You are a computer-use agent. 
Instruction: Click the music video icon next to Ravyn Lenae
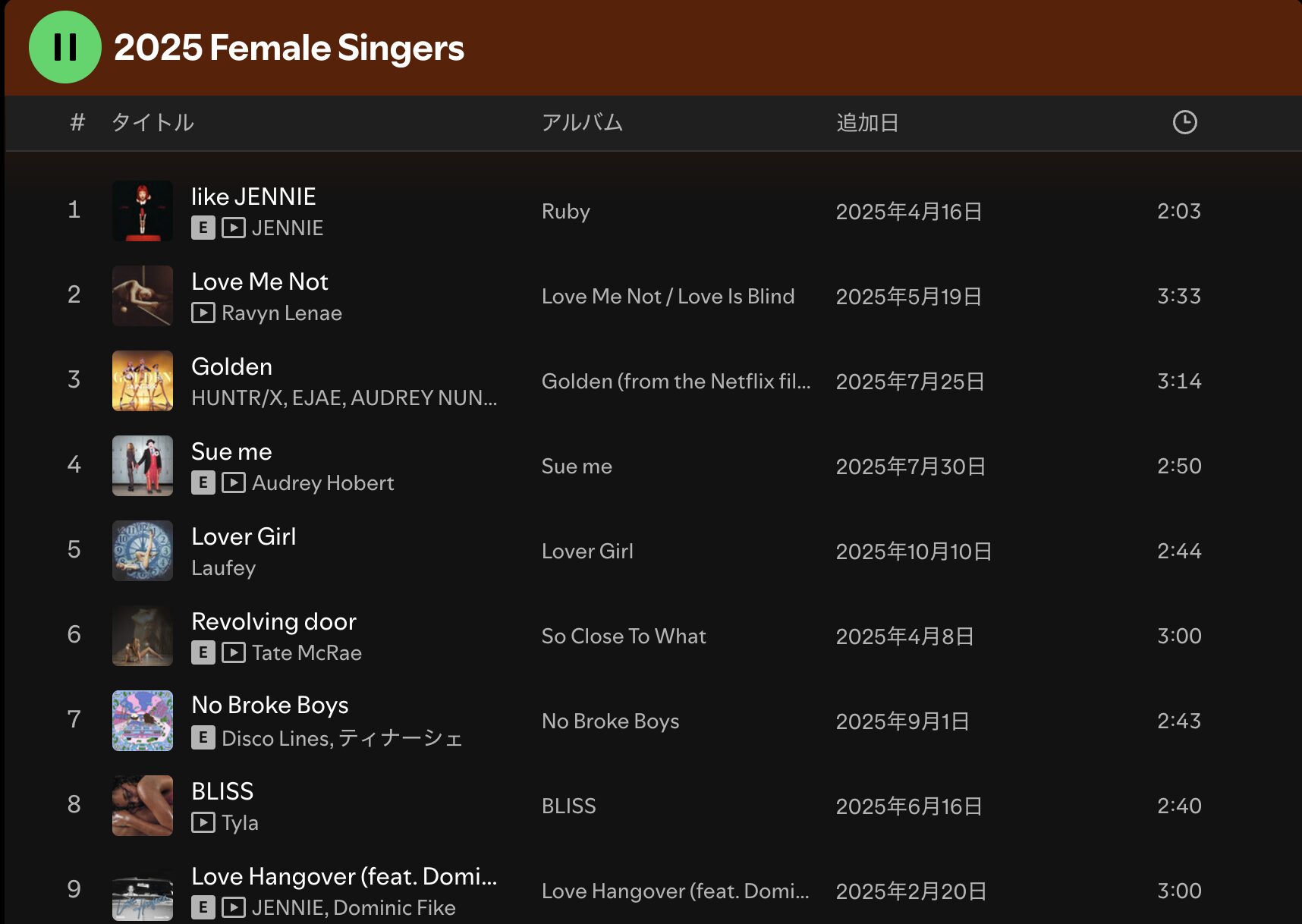[203, 313]
